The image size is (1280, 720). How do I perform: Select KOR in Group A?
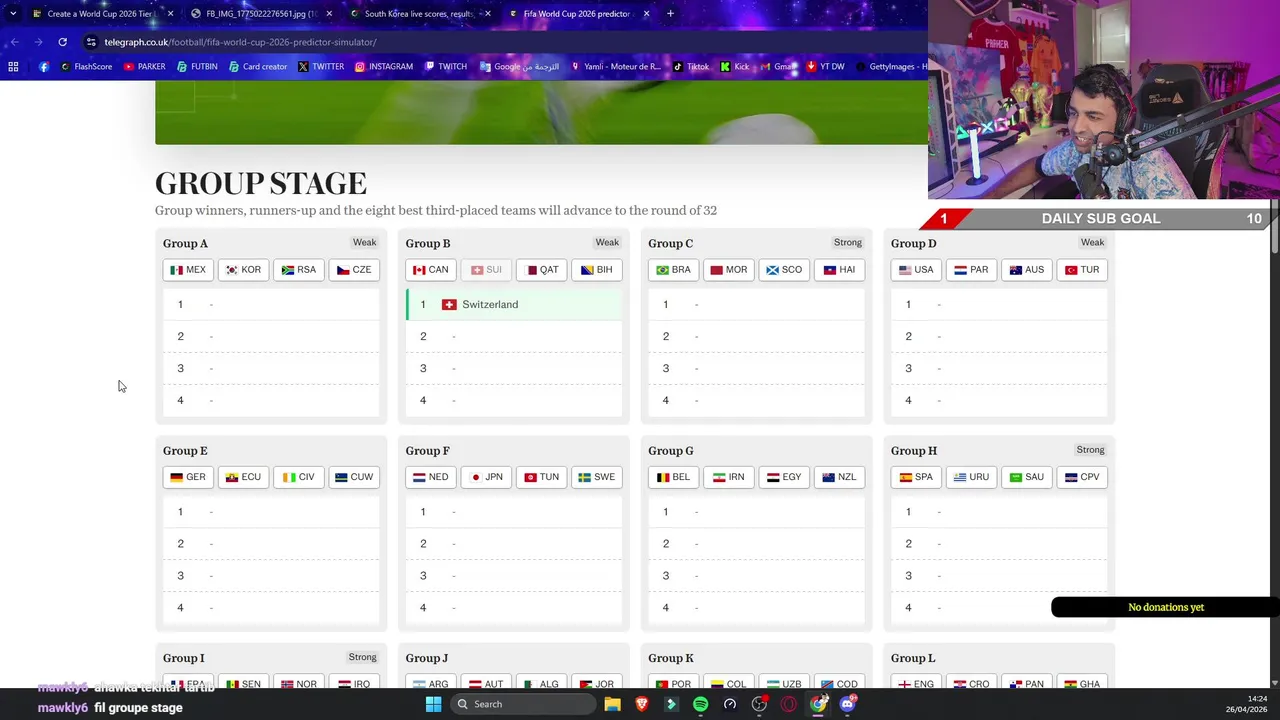coord(243,270)
